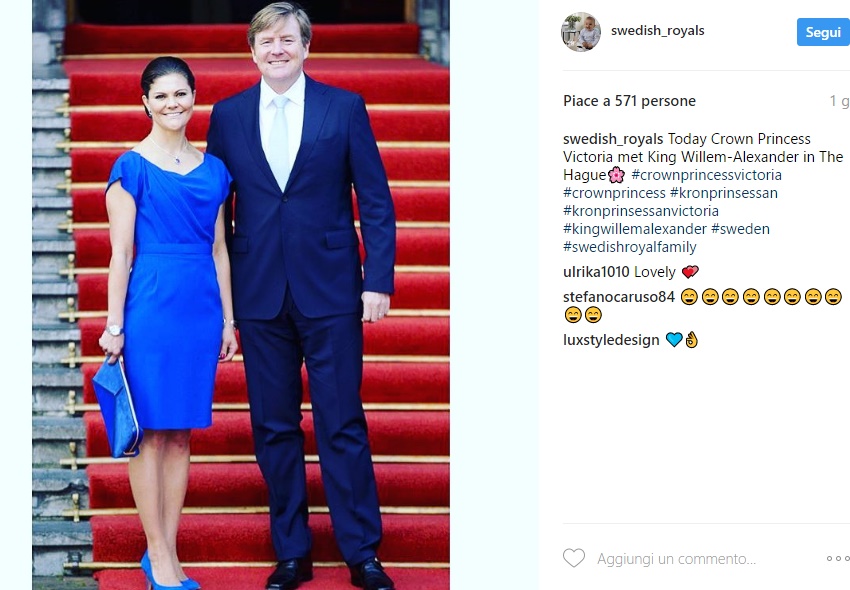Open the three-dots more options menu
The image size is (850, 590).
pos(838,559)
